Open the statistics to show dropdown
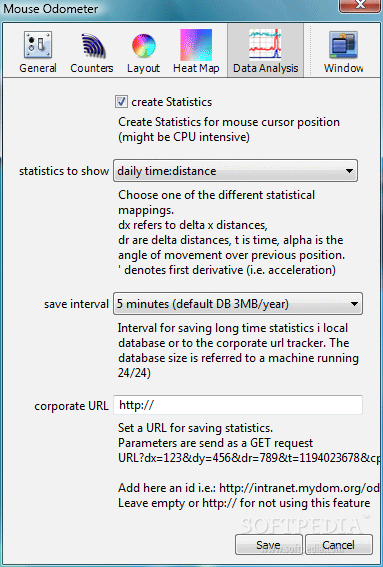Viewport: 383px width, 567px height. pos(235,171)
